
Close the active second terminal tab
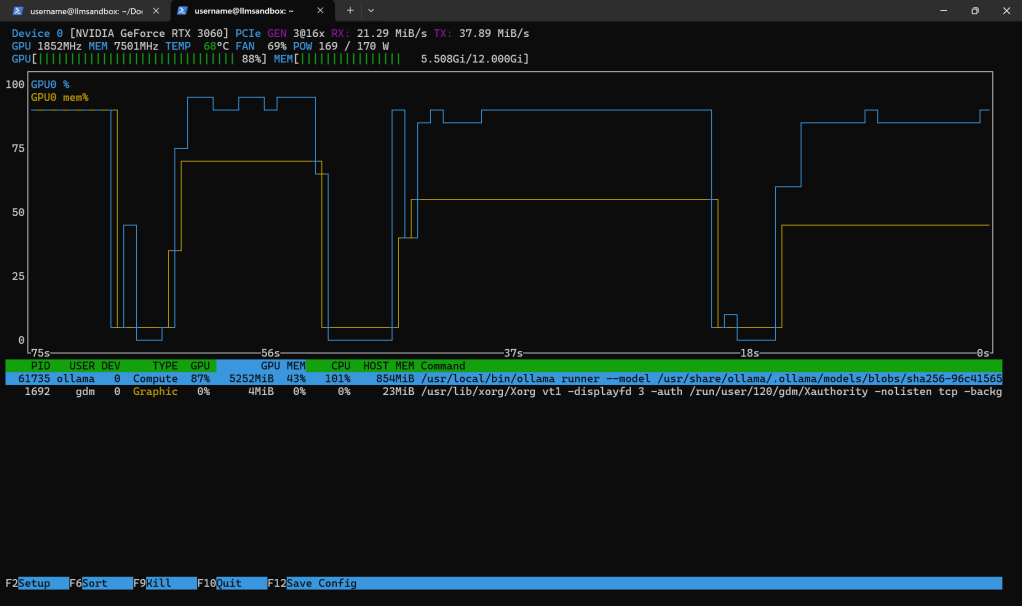(x=322, y=10)
